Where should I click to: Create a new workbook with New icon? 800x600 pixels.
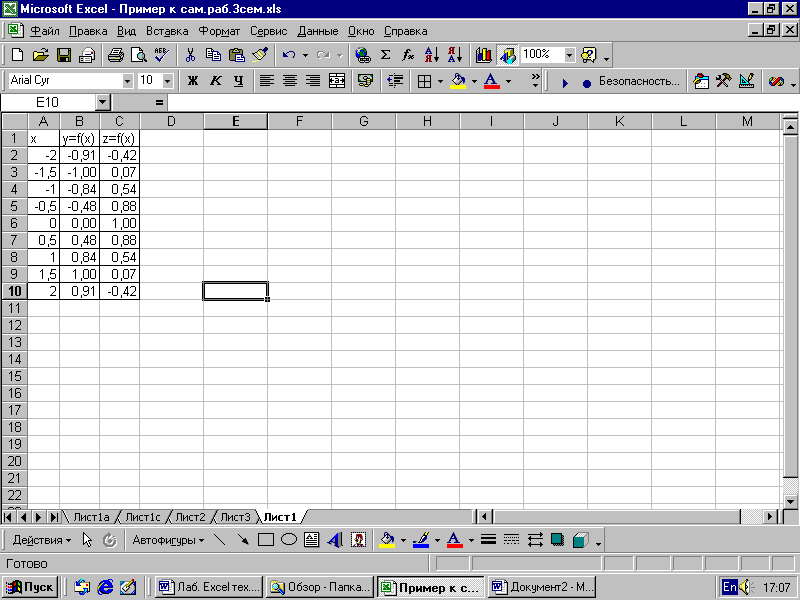point(17,55)
